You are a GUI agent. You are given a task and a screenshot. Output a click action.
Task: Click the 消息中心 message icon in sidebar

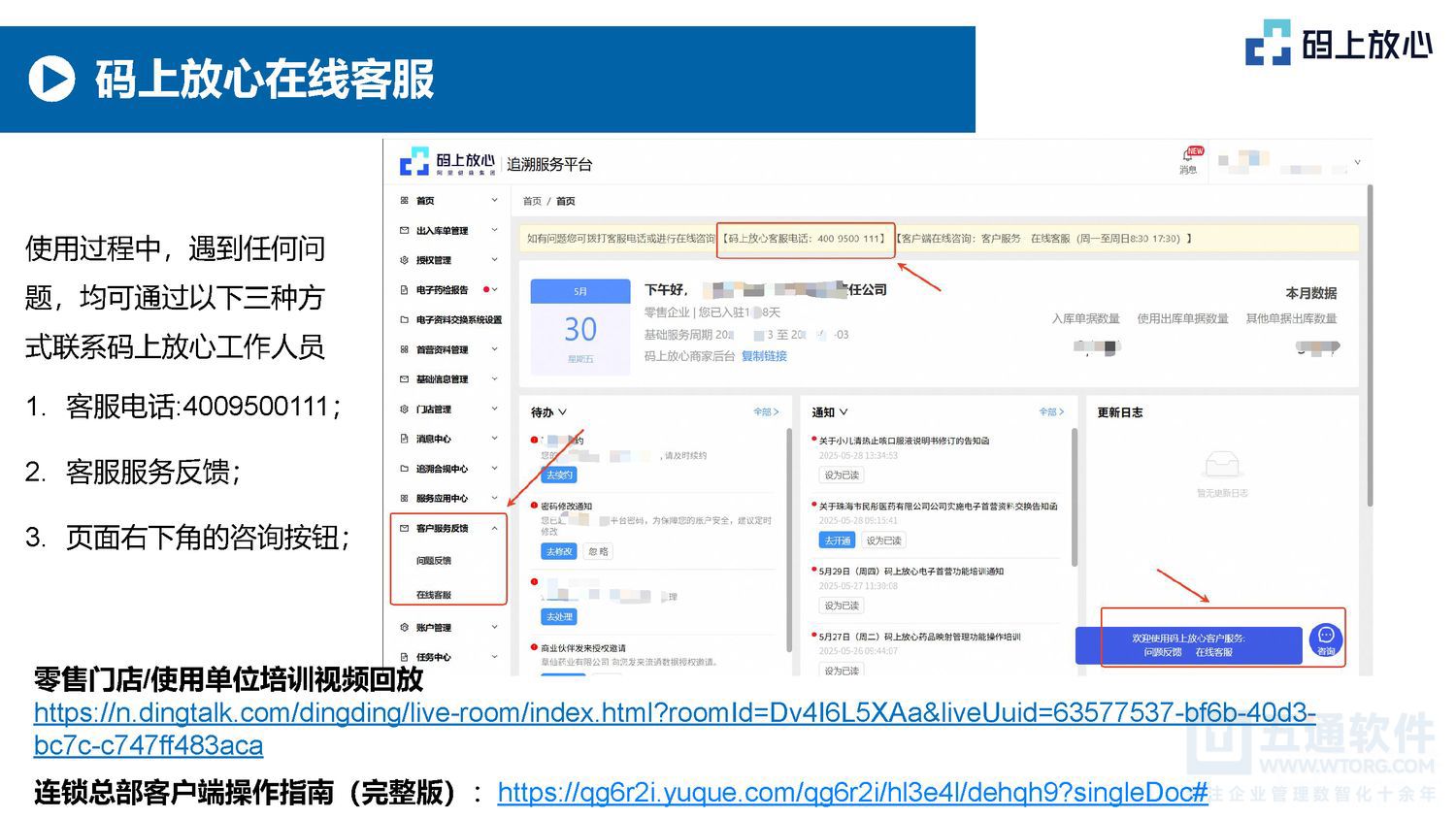pyautogui.click(x=403, y=439)
